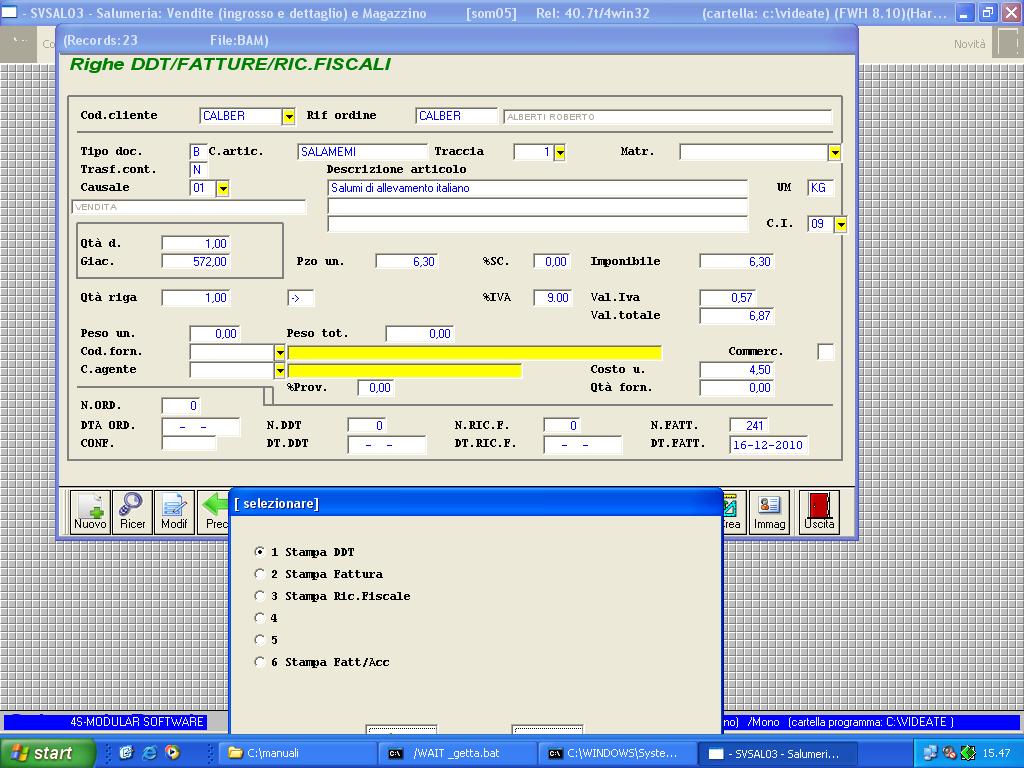Screen dimensions: 1024x768
Task: Click description field 'Salumi di allevamento italiano'
Action: tap(537, 188)
